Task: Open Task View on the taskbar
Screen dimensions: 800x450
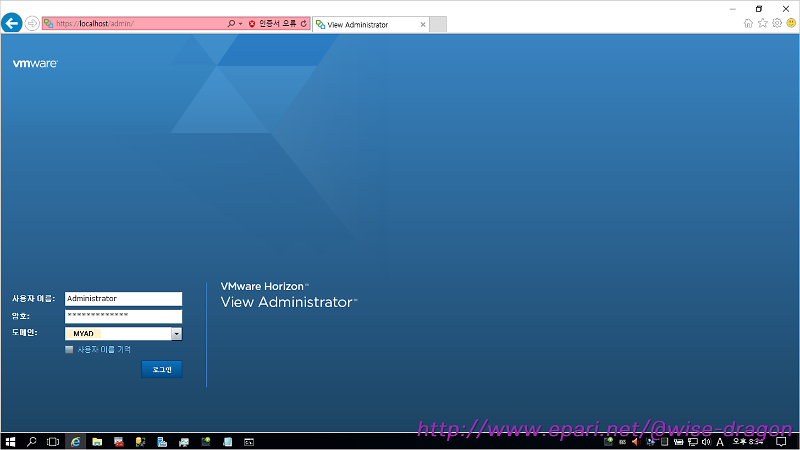Action: (53, 442)
